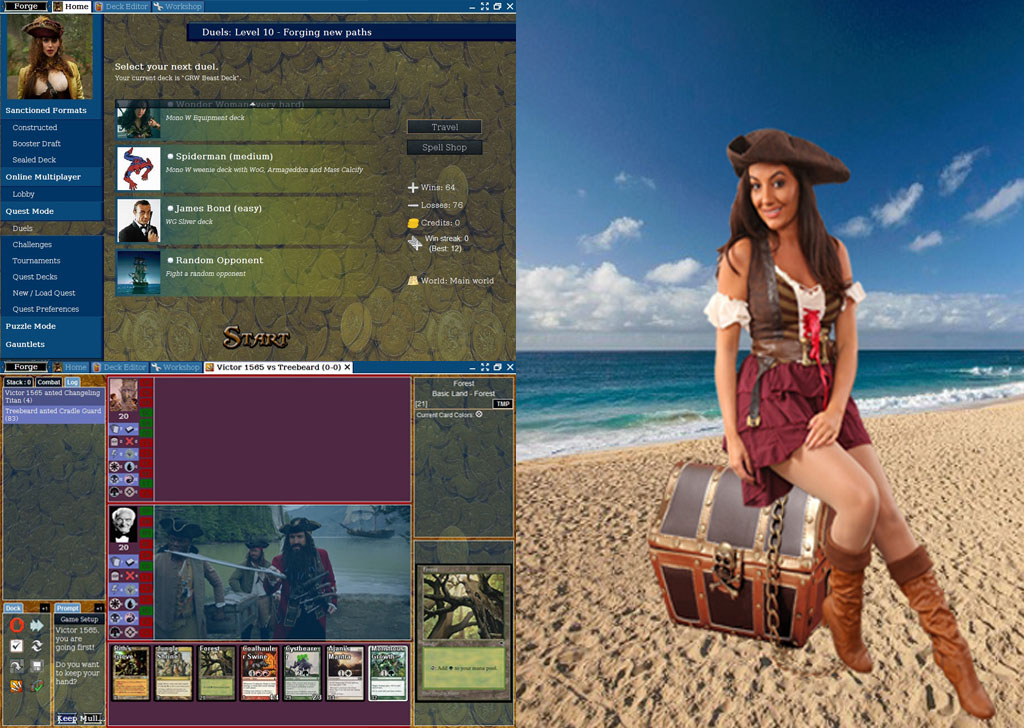Select the Monstrous Growth card in hand
This screenshot has width=1024, height=728.
(388, 673)
